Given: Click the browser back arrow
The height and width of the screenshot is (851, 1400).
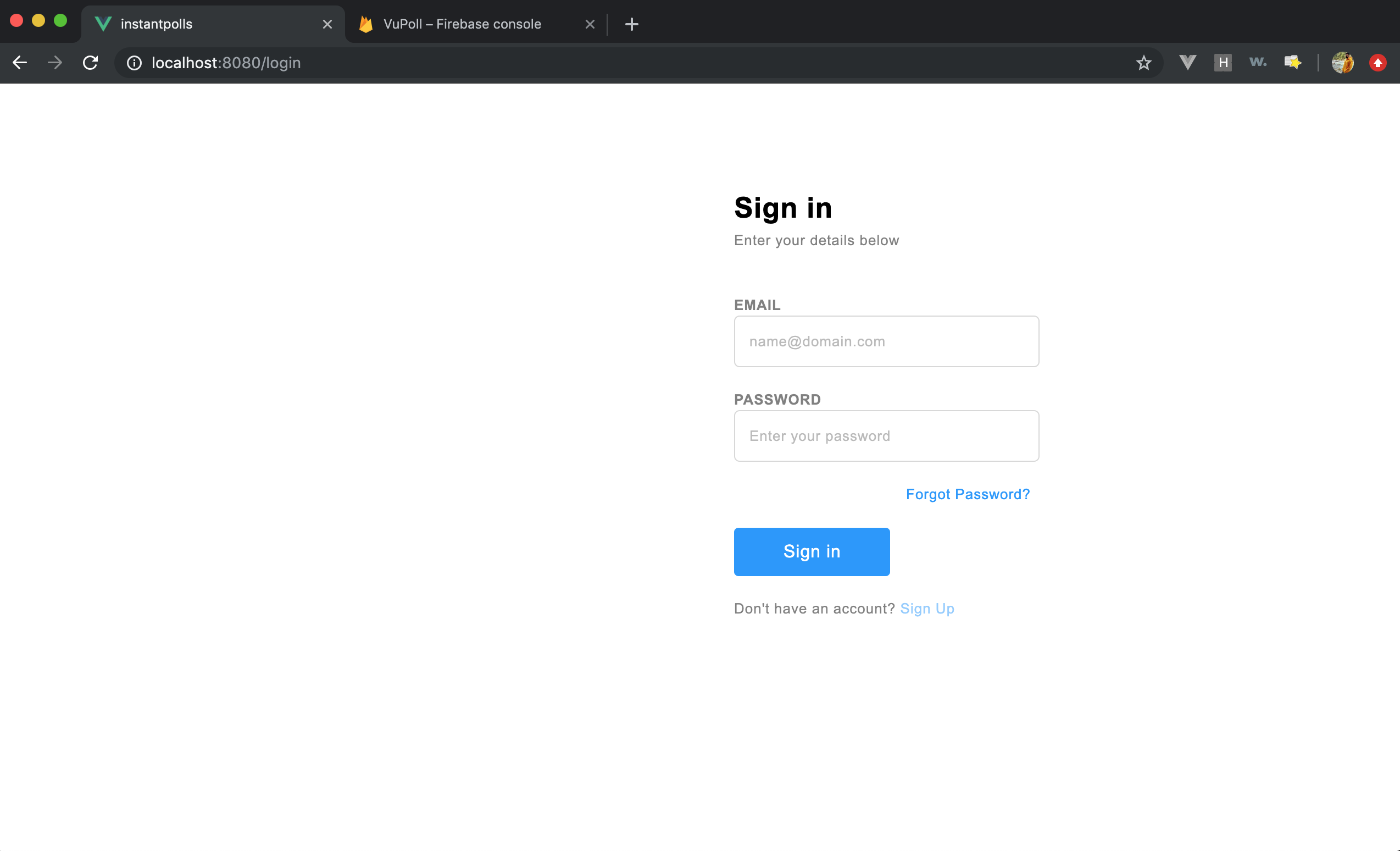Looking at the screenshot, I should pos(20,63).
